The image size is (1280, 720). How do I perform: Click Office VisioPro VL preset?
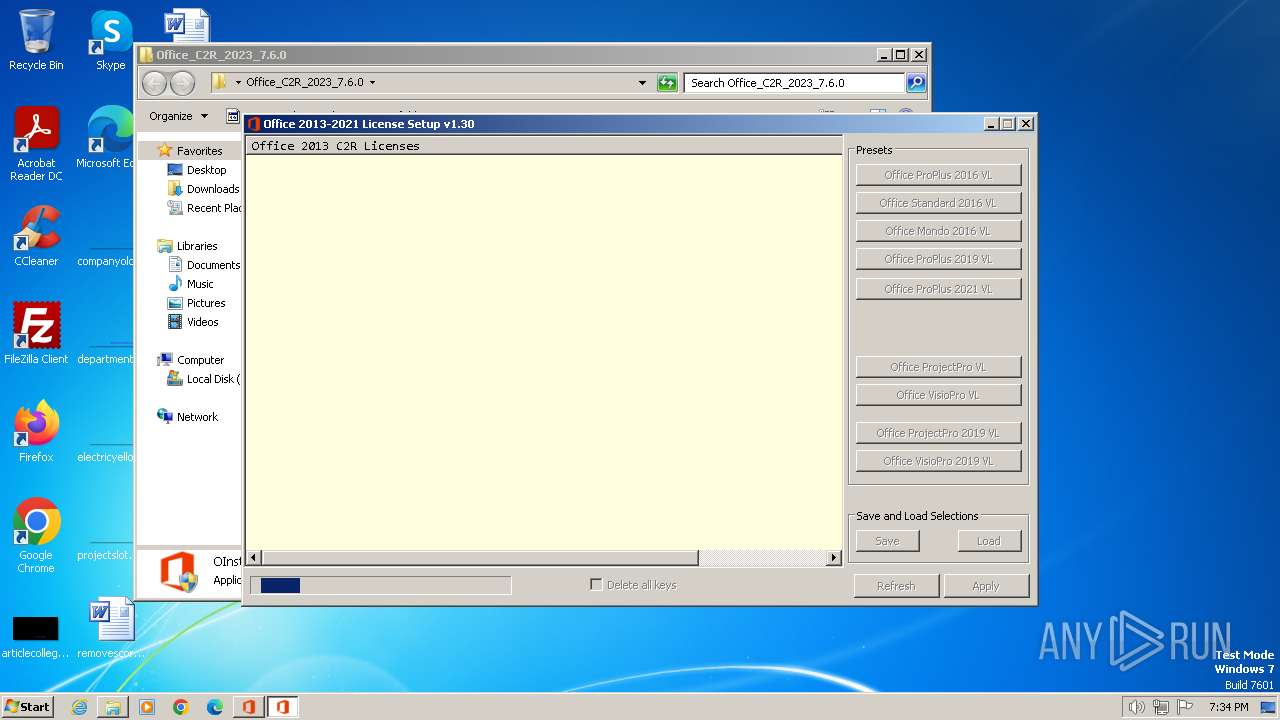point(938,395)
